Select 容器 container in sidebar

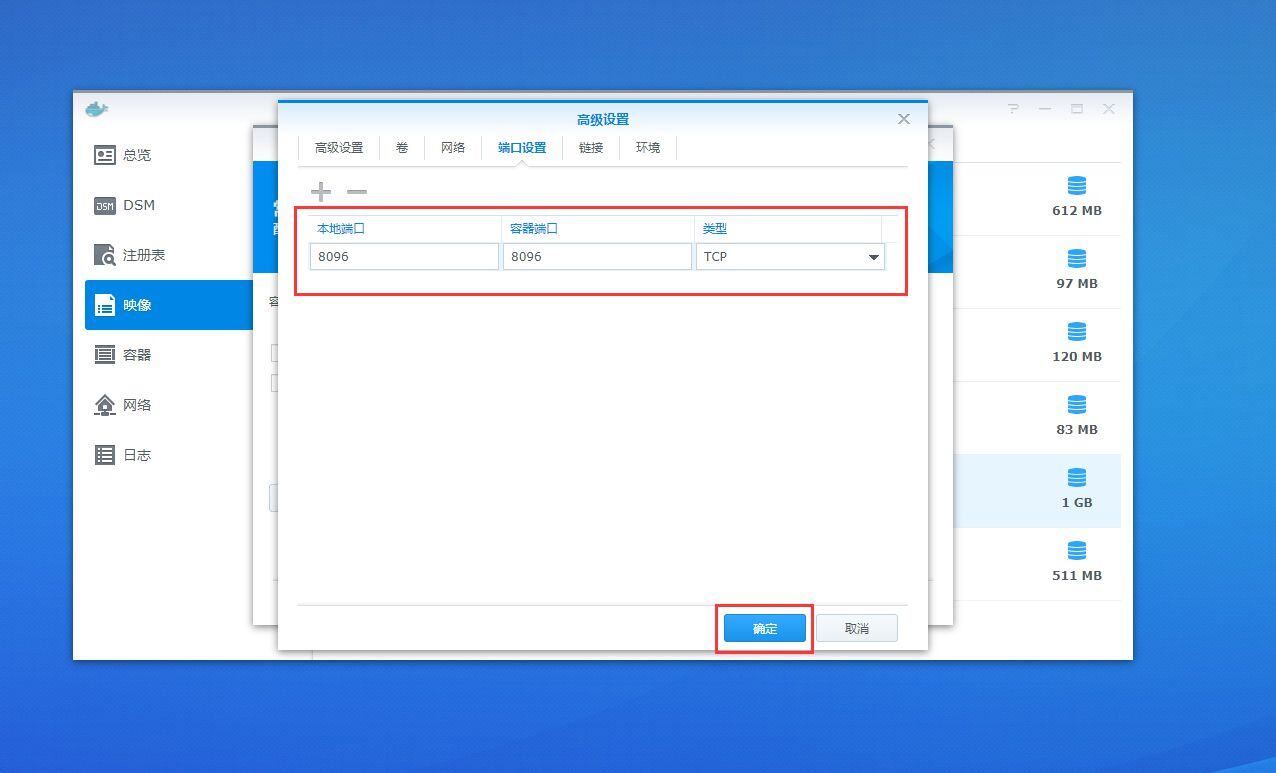[x=136, y=355]
